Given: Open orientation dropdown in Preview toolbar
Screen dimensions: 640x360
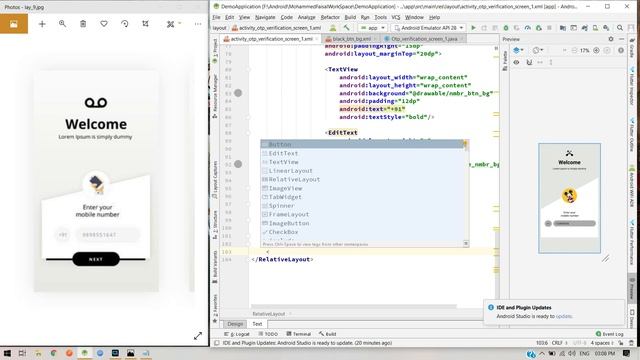Looking at the screenshot, I should pos(538,50).
